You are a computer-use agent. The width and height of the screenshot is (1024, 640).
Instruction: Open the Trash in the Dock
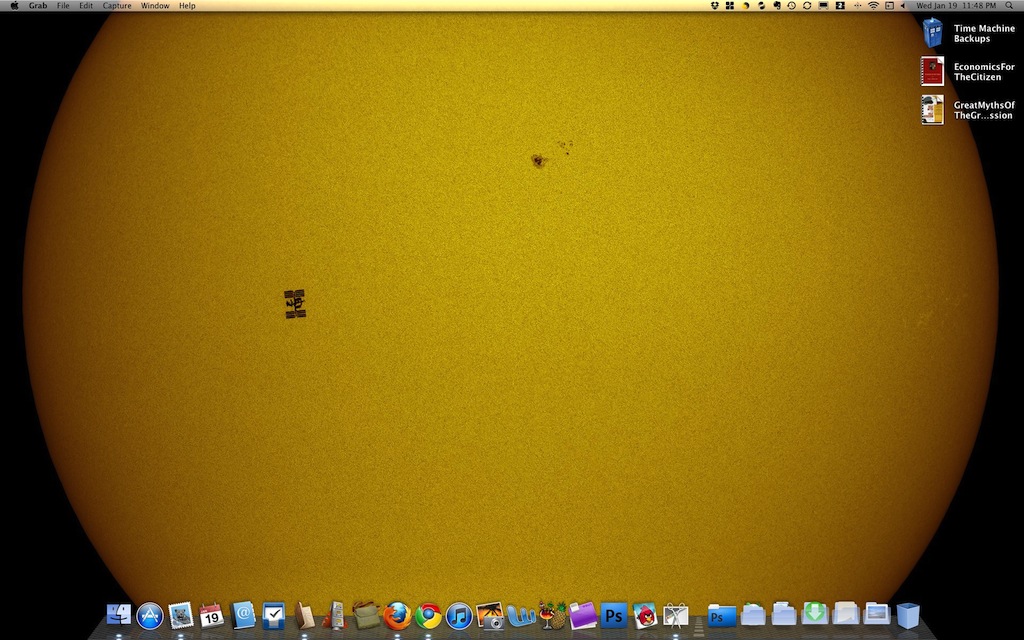click(908, 615)
